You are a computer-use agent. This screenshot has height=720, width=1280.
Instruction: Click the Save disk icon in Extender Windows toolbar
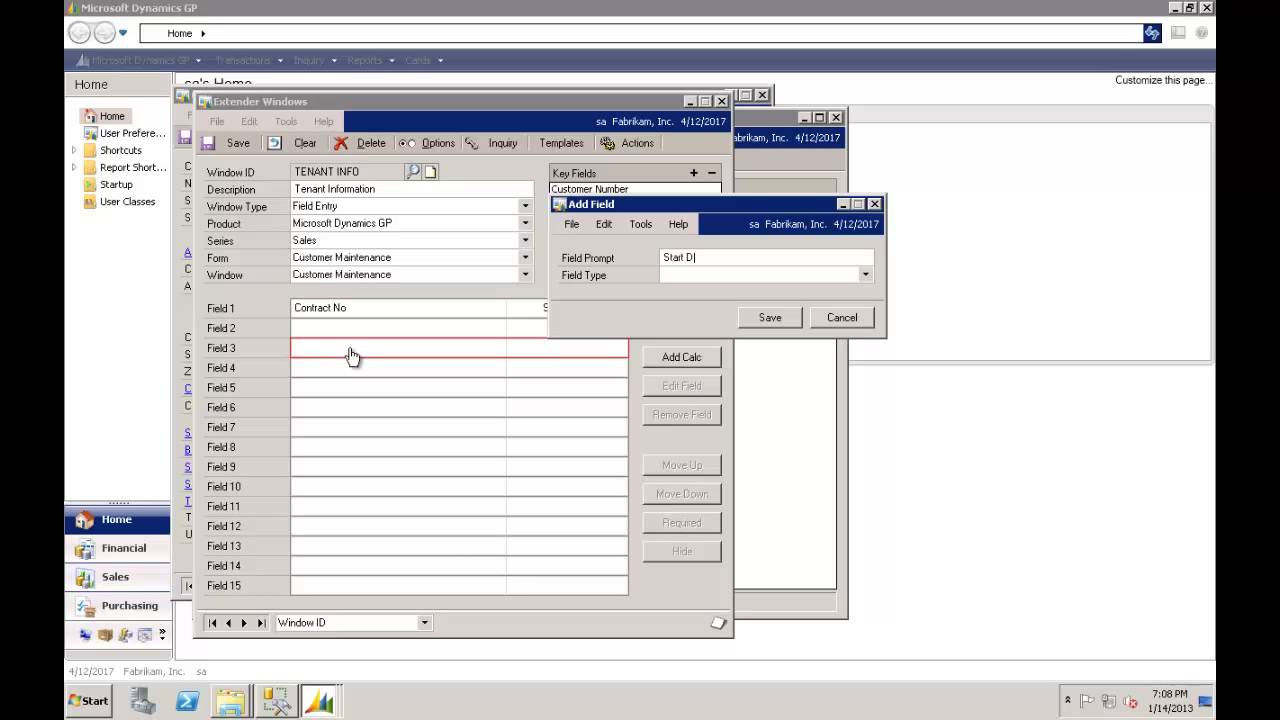[x=208, y=143]
